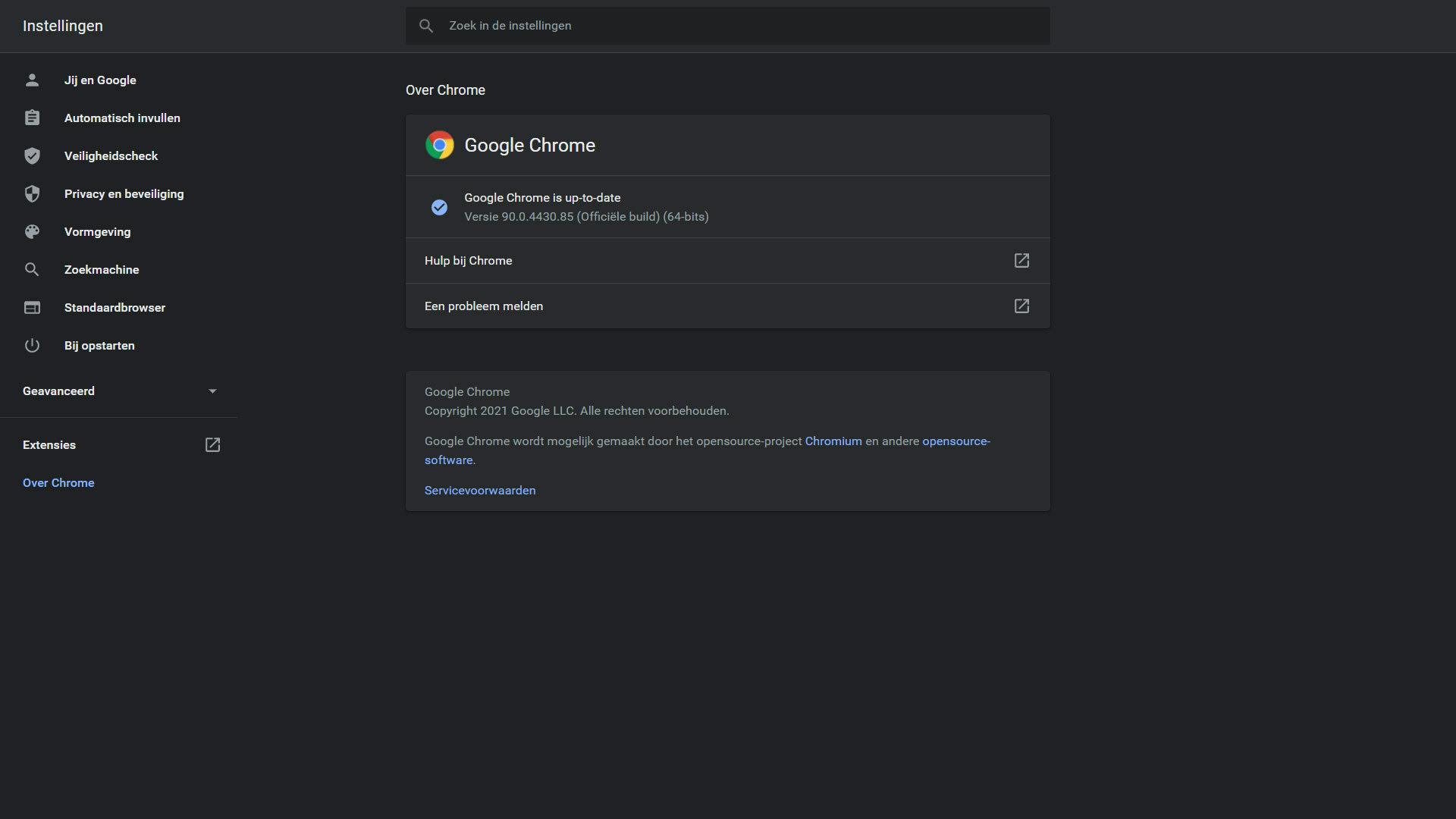Open the Servicevoorwaarden link
1456x819 pixels.
(479, 491)
